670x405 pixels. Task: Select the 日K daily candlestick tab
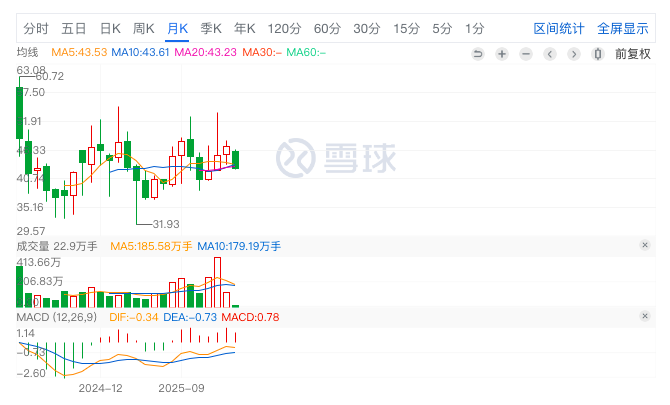click(x=110, y=29)
